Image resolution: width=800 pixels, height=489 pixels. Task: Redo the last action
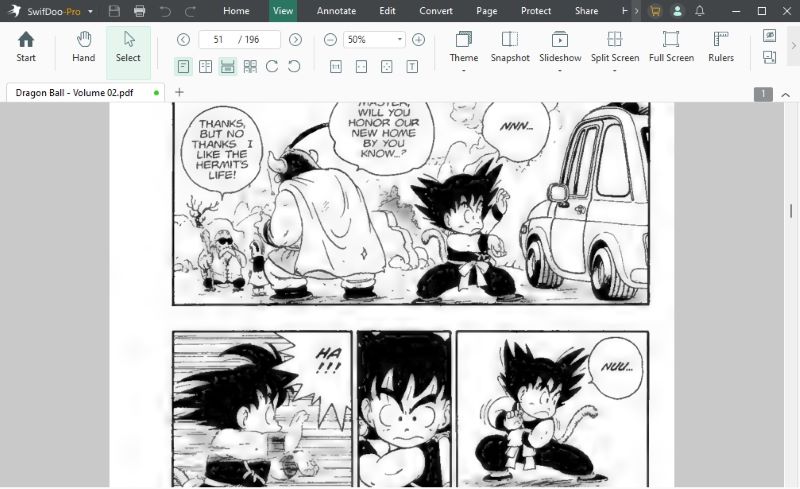[190, 11]
